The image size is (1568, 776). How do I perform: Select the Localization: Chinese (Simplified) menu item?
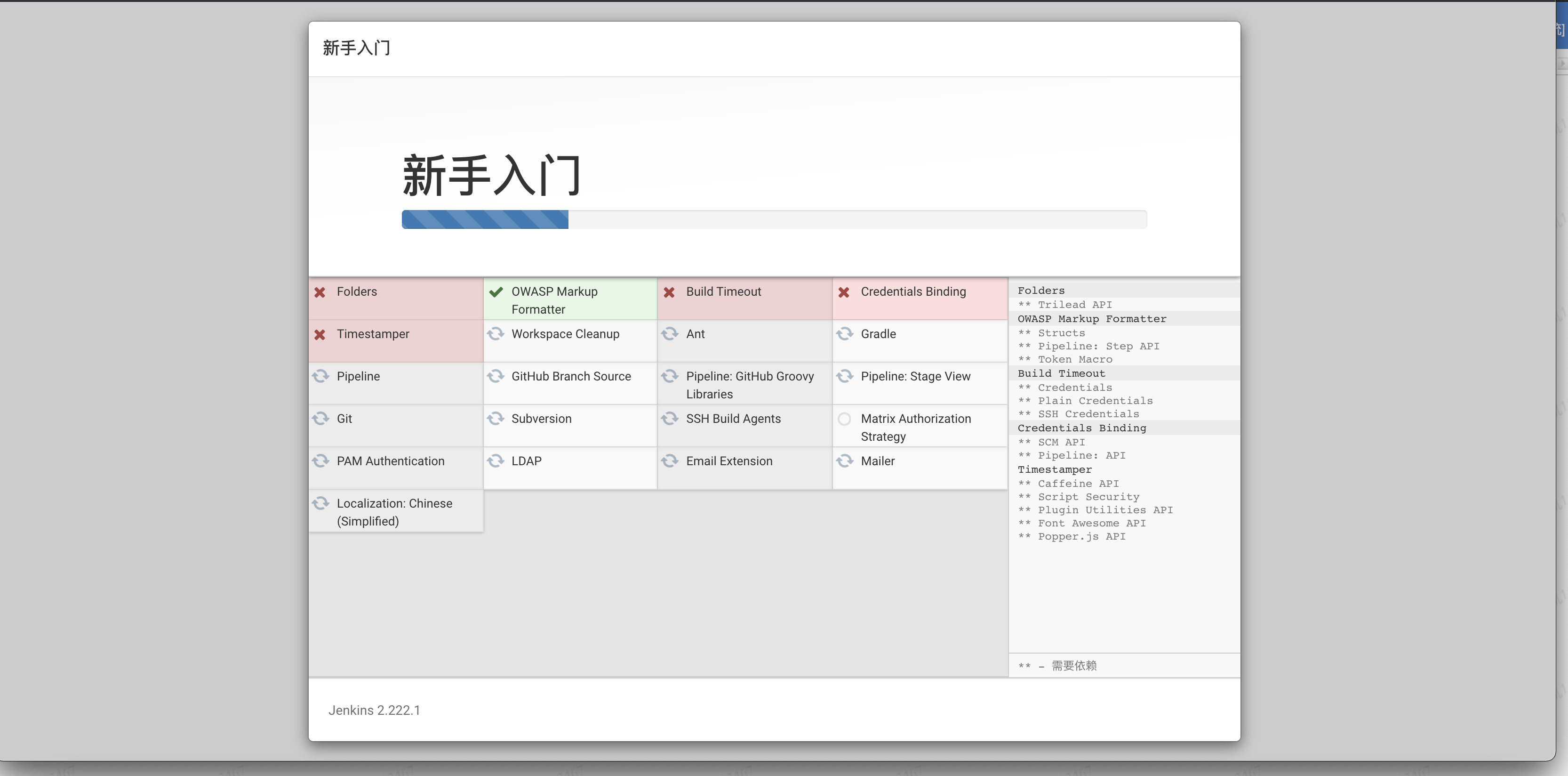[x=395, y=511]
